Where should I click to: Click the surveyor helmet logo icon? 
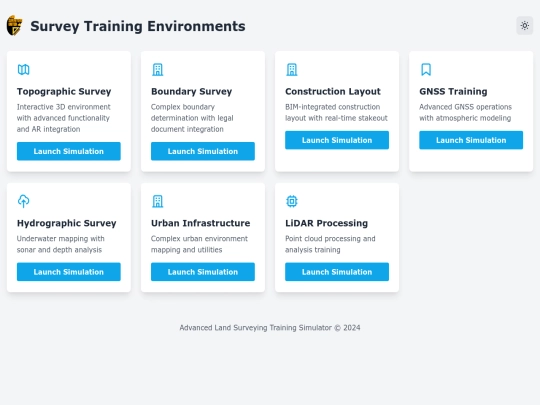[14, 25]
